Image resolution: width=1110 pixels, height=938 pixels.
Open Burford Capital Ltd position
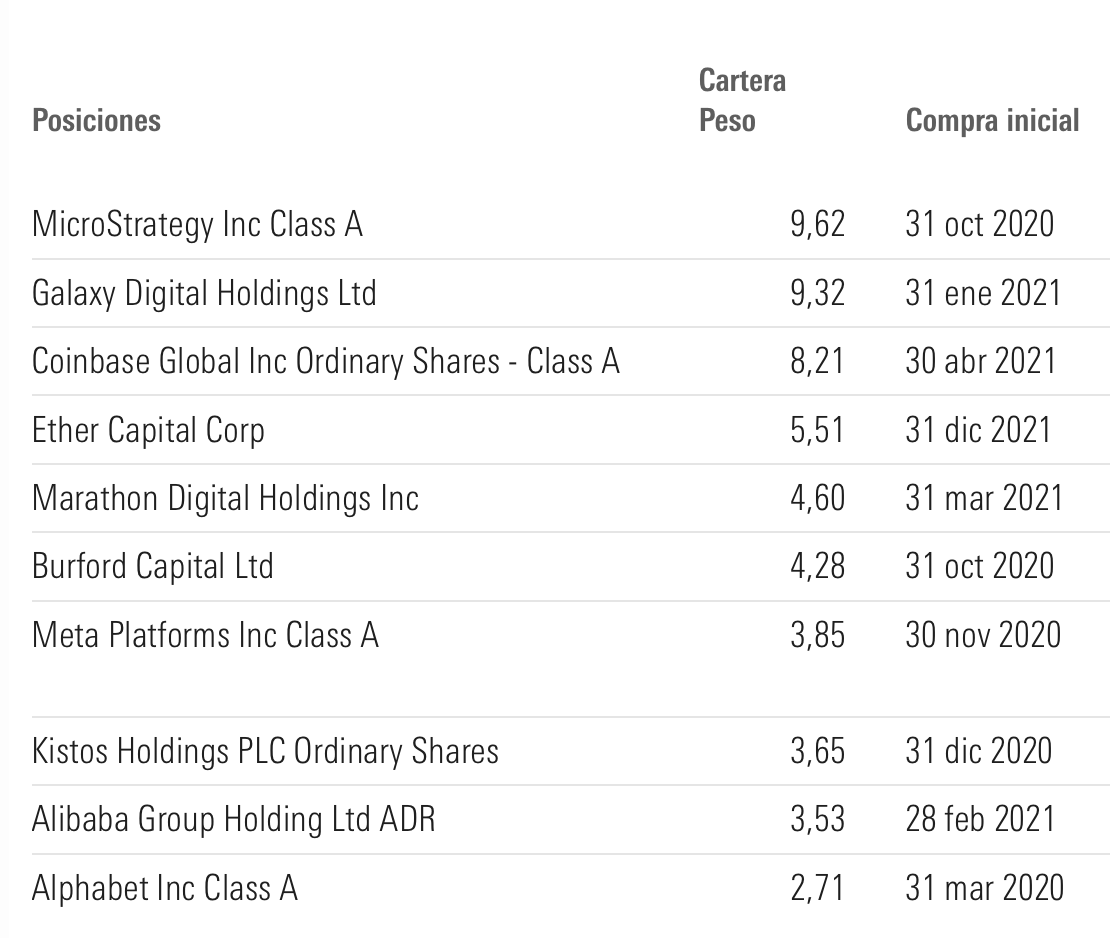152,566
